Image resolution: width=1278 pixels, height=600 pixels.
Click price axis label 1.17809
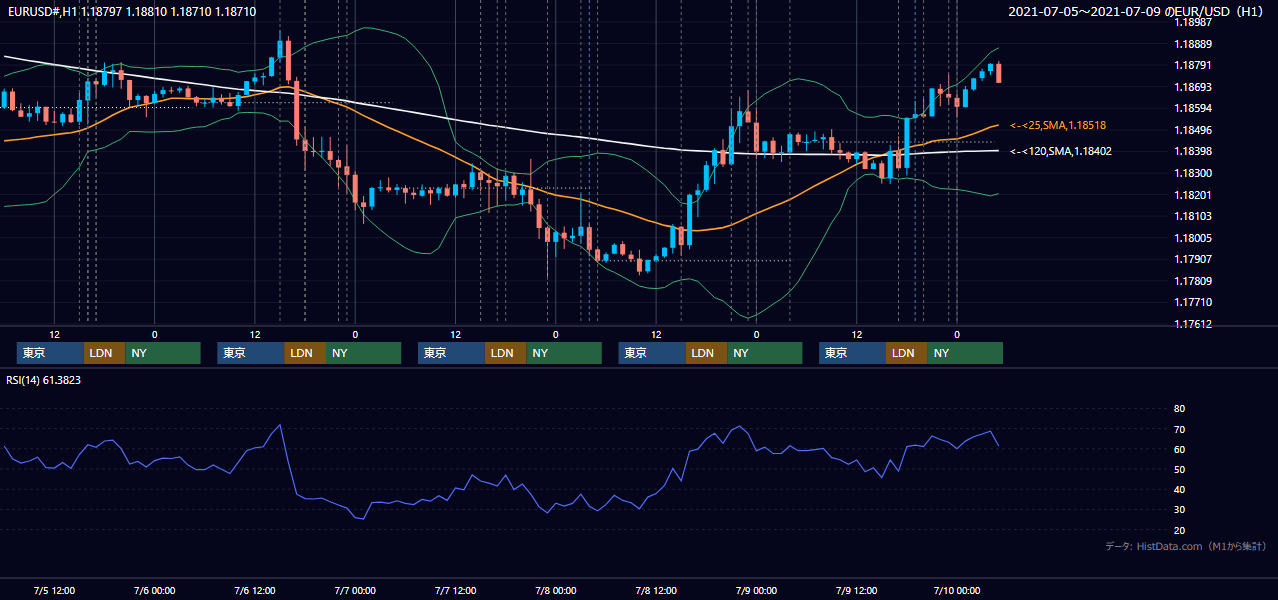point(1193,281)
